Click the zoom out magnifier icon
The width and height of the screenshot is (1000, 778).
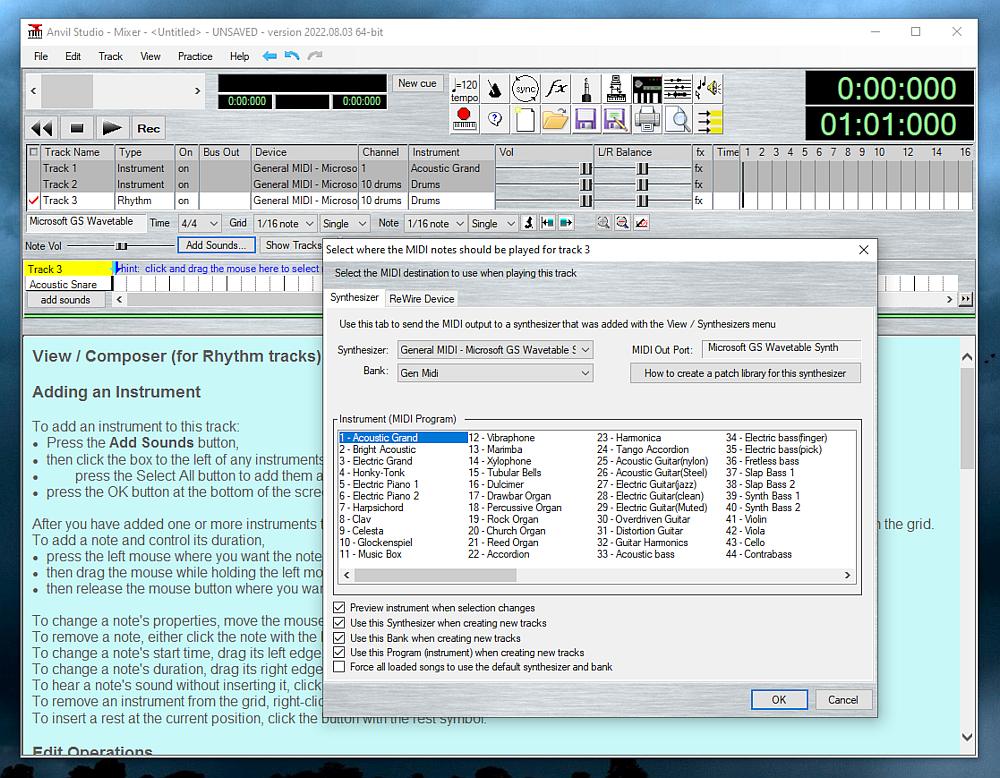tap(622, 223)
